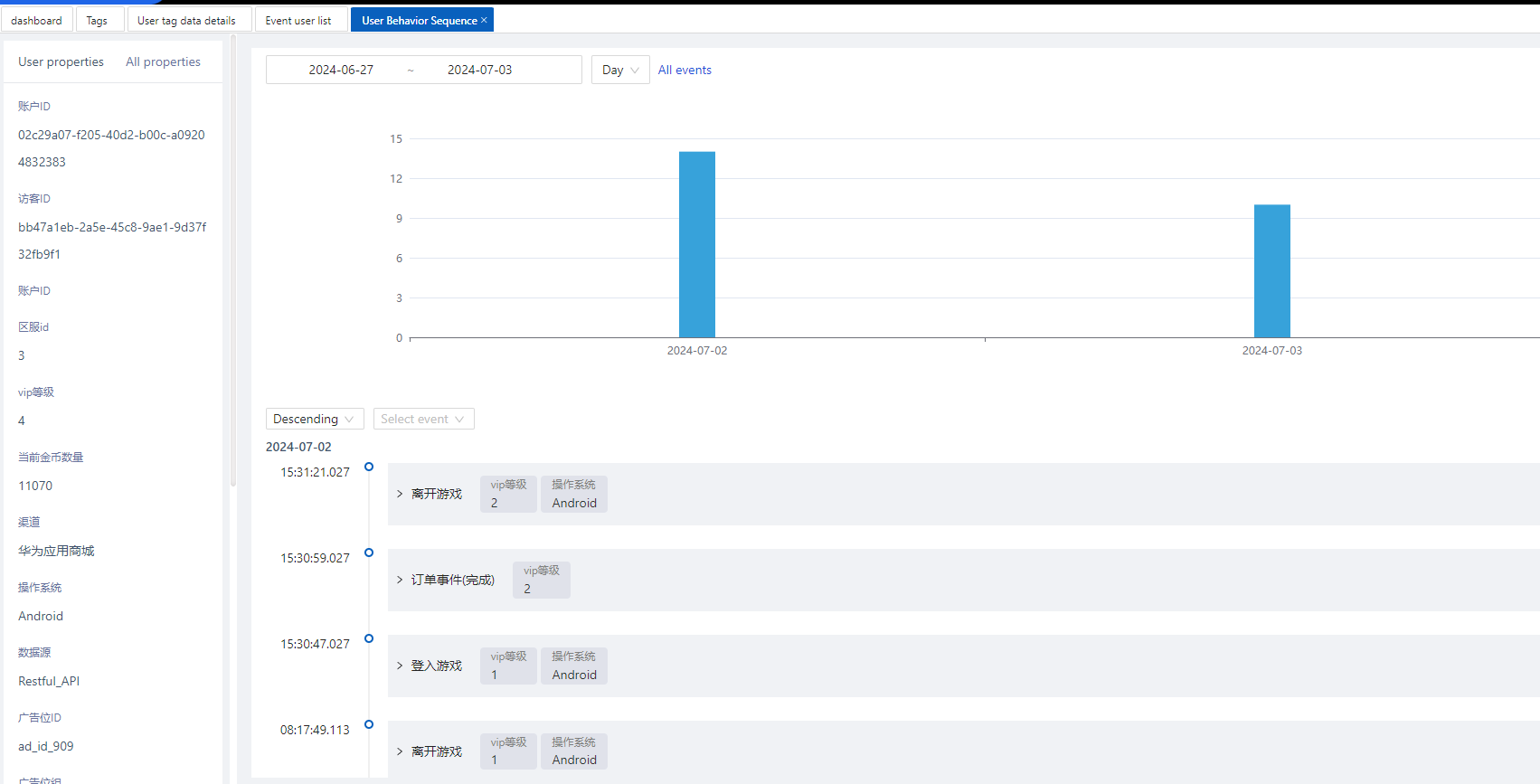Open User tag data details tab
Viewport: 1540px width, 784px height.
pos(186,20)
